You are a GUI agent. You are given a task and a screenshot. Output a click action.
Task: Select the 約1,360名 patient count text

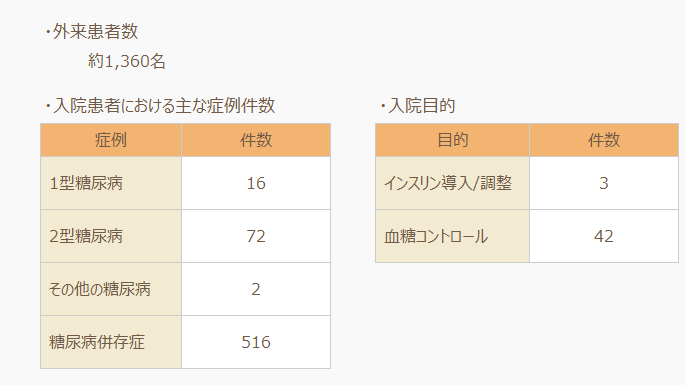tap(127, 61)
